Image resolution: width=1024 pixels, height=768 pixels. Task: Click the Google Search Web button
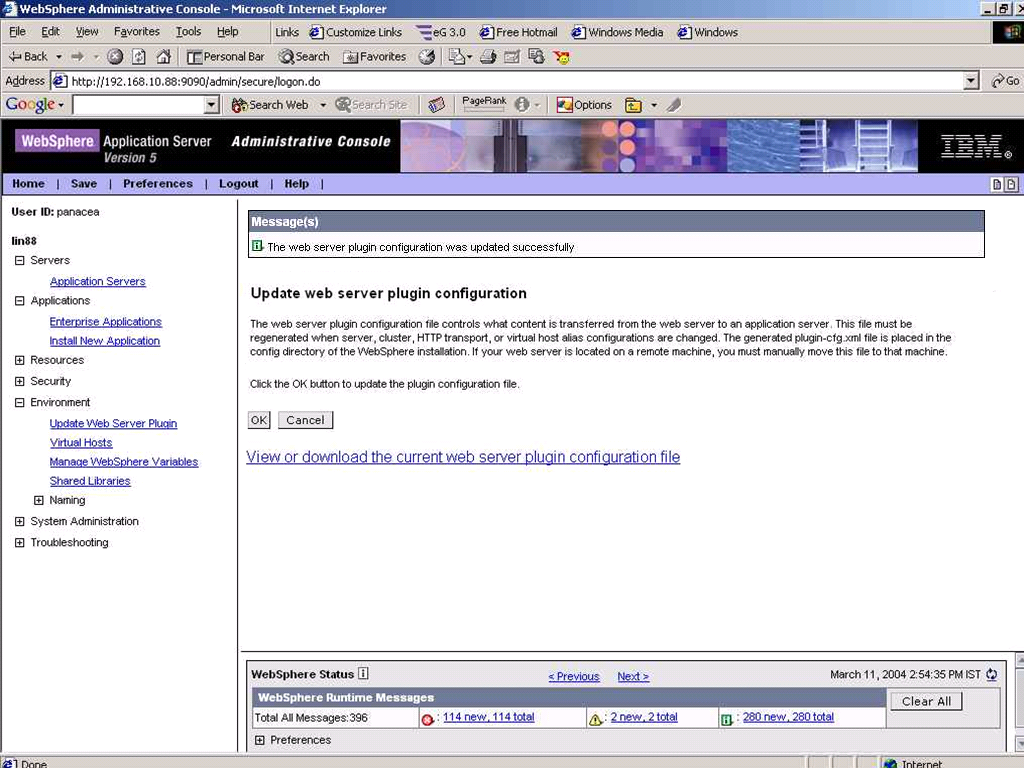click(x=269, y=104)
